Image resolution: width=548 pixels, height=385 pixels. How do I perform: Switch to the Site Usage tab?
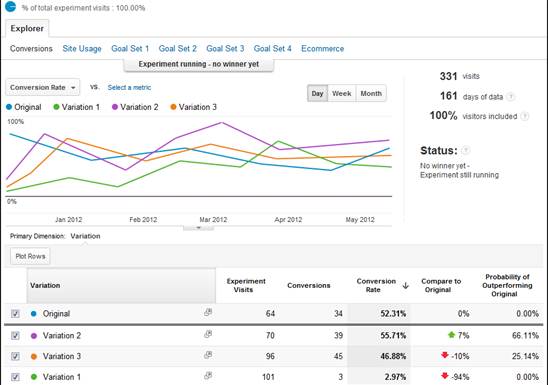pyautogui.click(x=82, y=49)
